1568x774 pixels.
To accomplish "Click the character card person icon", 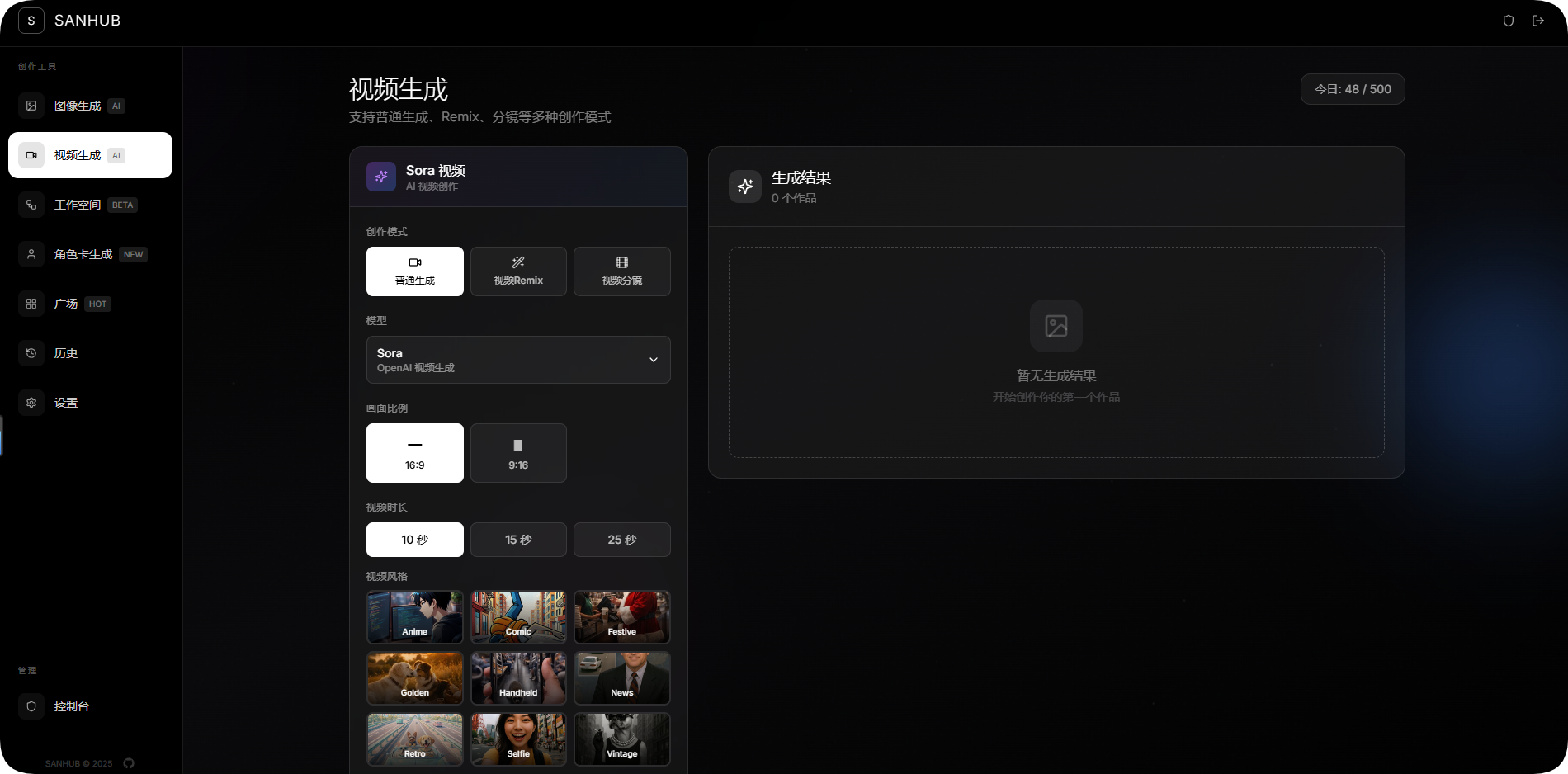I will point(31,254).
